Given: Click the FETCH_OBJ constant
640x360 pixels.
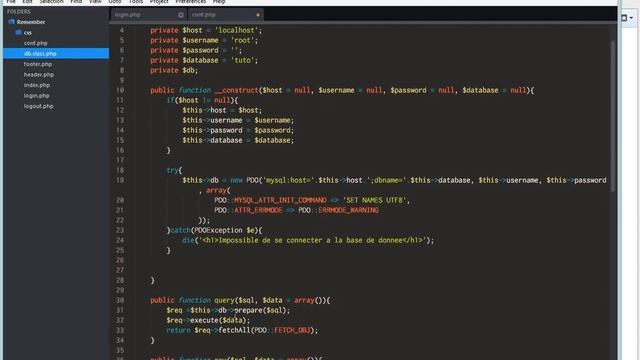Looking at the screenshot, I should pos(292,331).
